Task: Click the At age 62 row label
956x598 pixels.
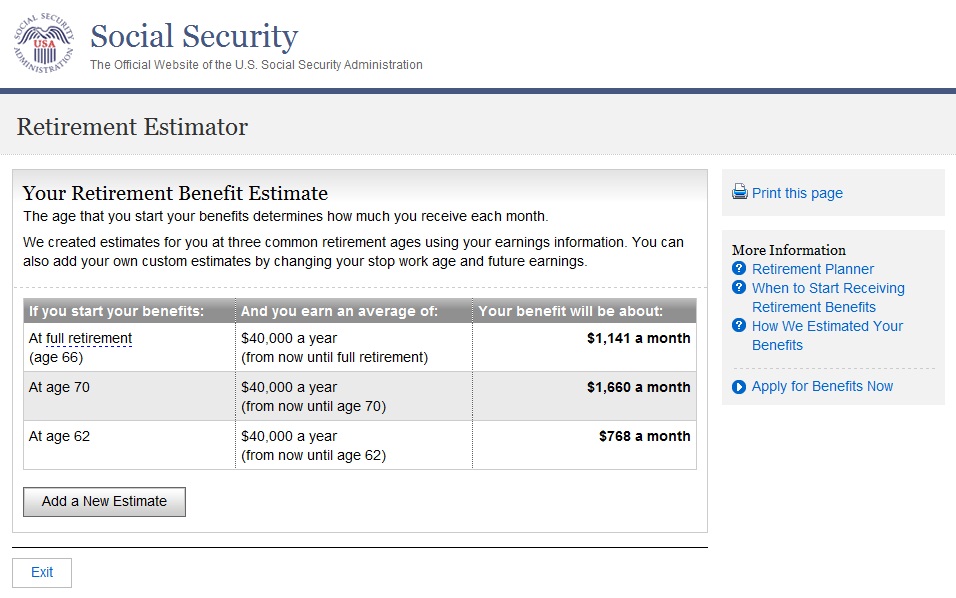Action: (x=59, y=437)
